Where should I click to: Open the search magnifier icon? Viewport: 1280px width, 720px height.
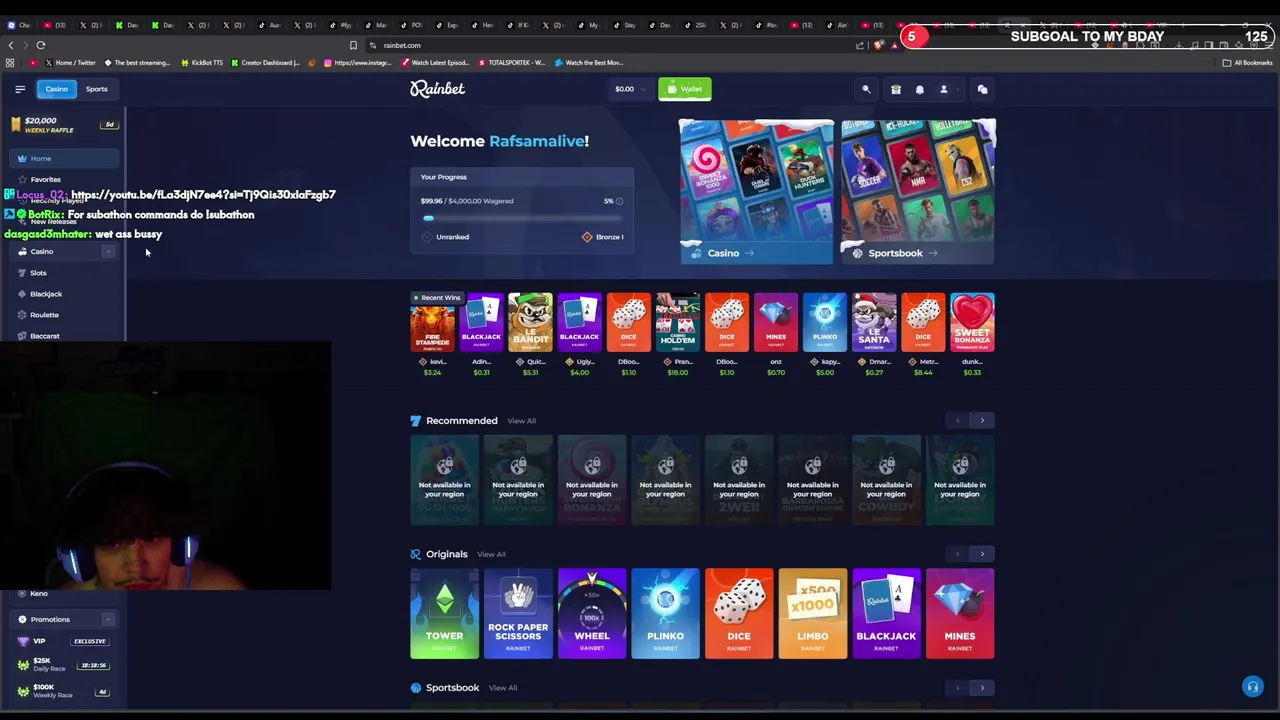coord(866,89)
